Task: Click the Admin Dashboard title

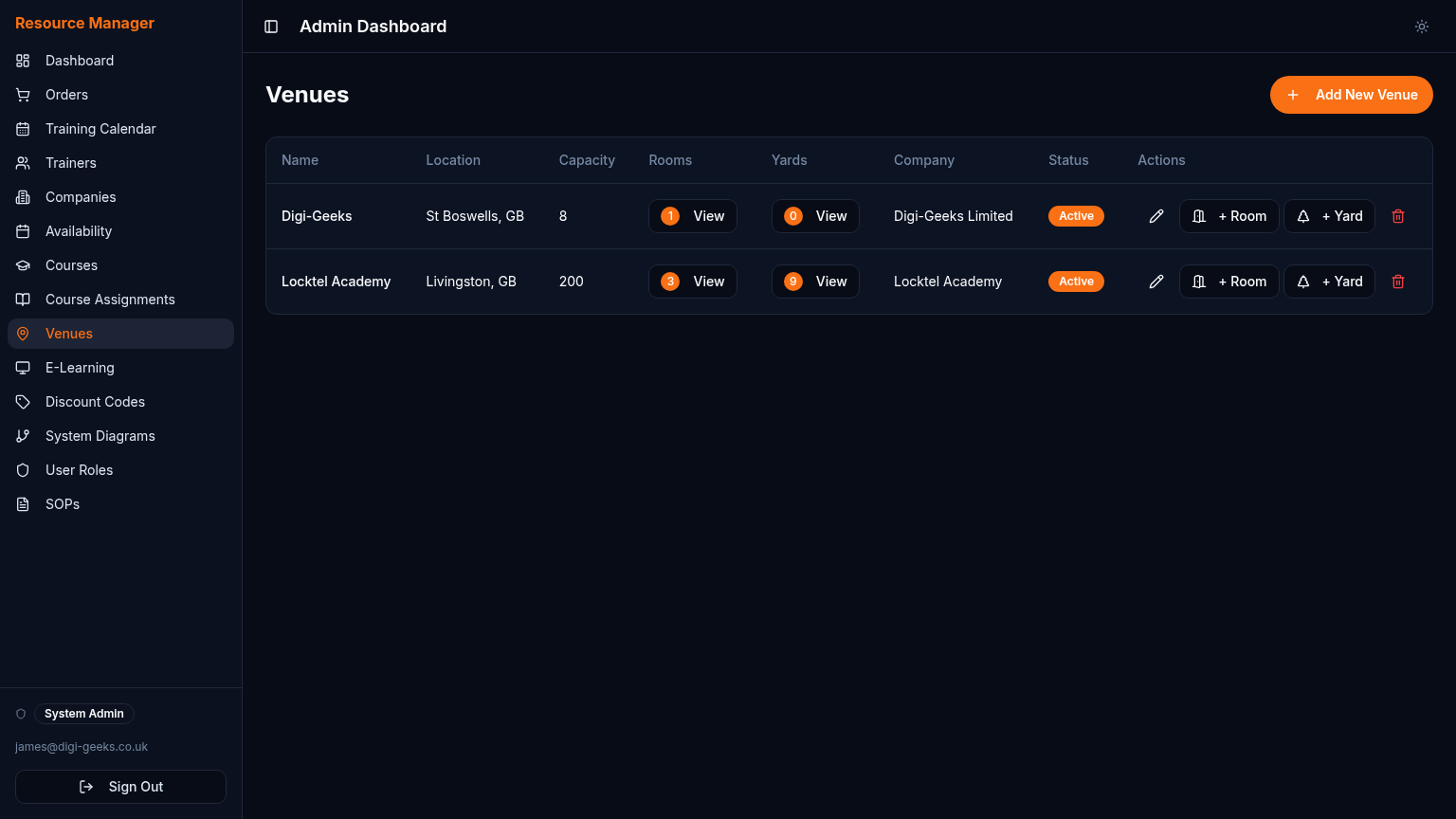Action: point(373,27)
